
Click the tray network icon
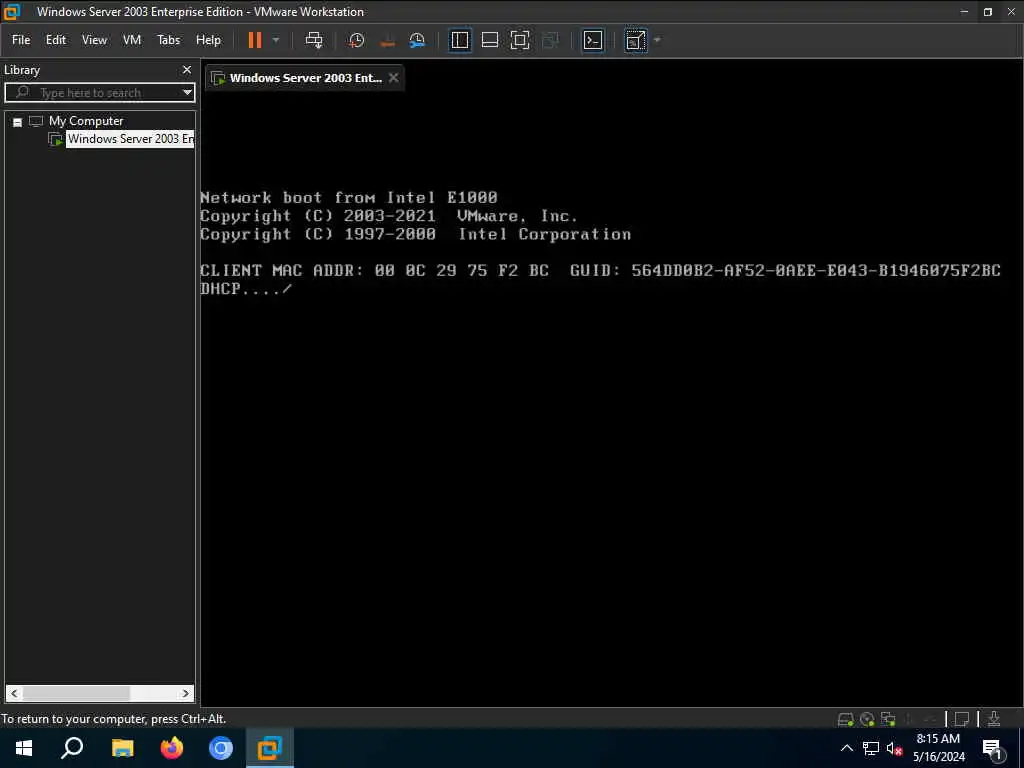871,748
